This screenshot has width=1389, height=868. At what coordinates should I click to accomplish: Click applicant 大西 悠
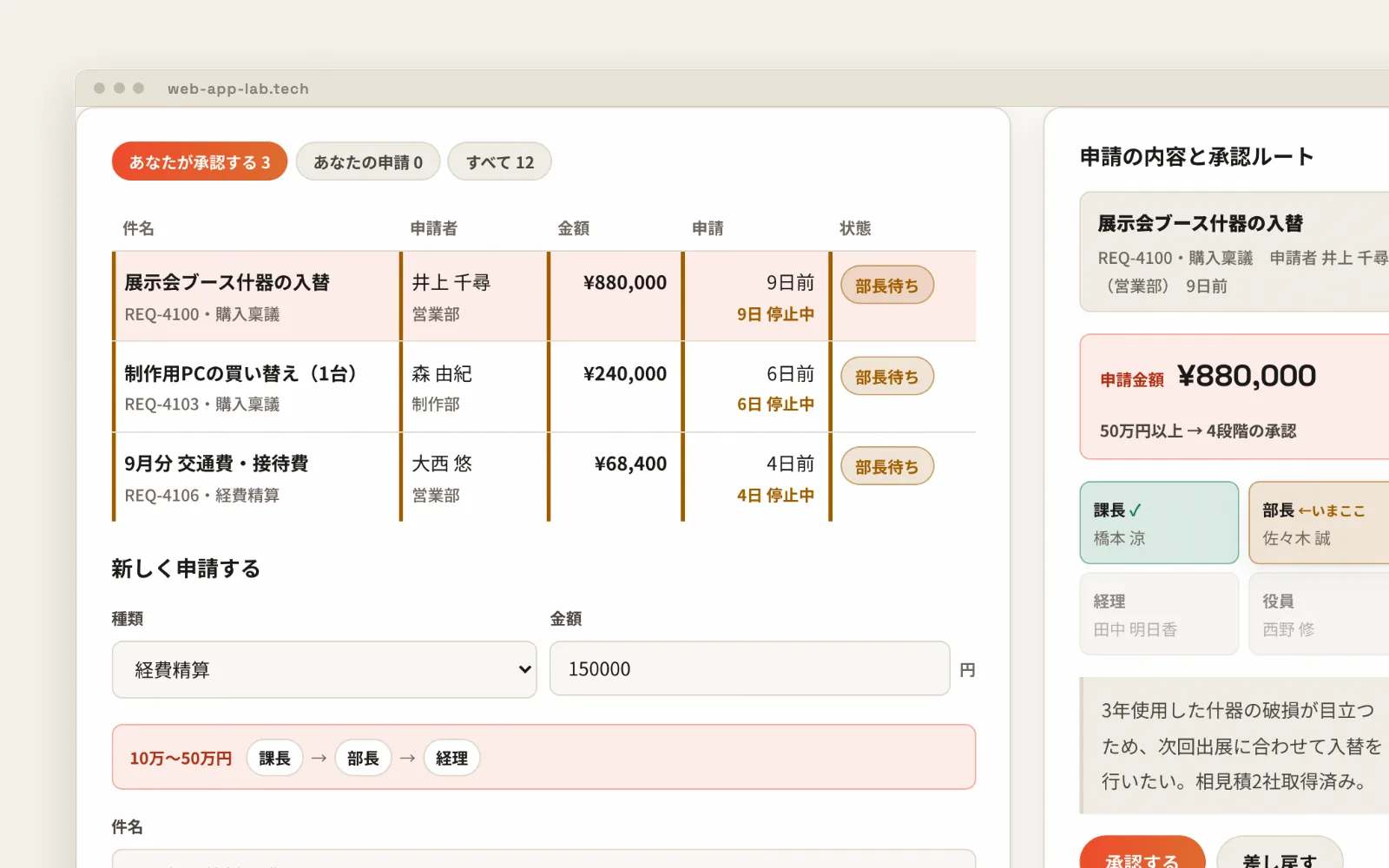coord(442,464)
